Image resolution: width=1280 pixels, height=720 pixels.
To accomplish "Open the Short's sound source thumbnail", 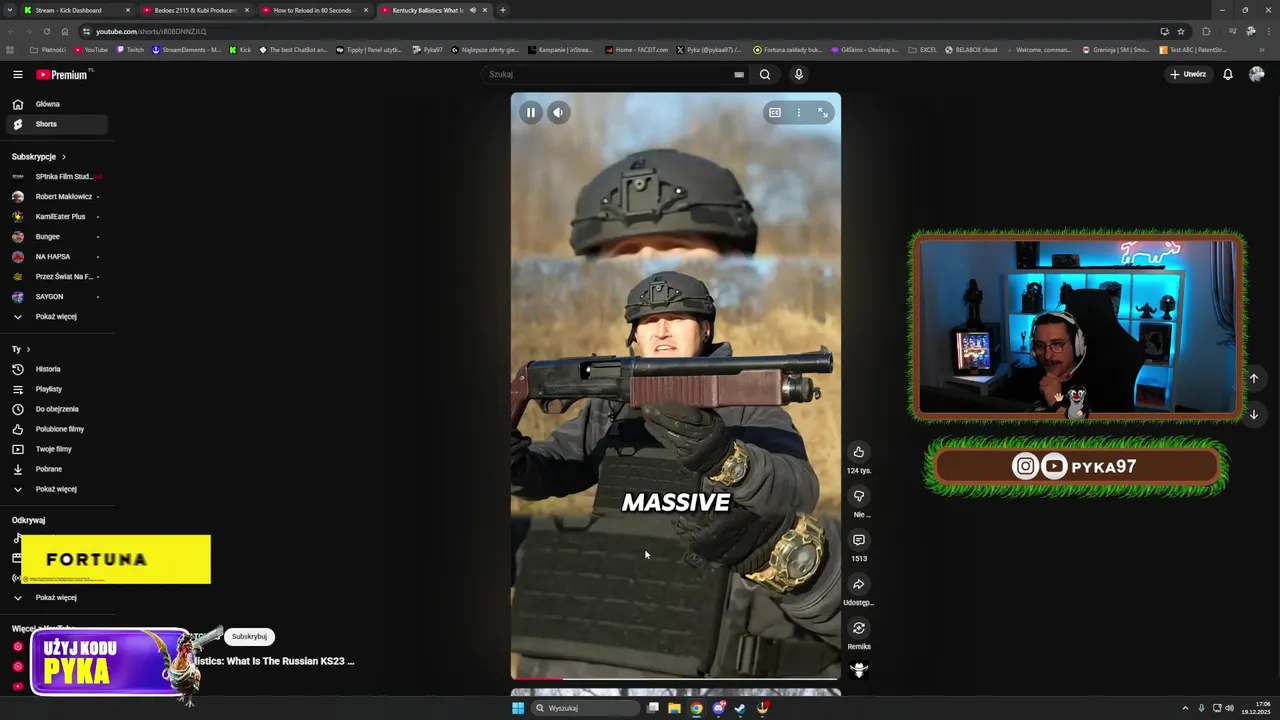I will click(x=859, y=670).
